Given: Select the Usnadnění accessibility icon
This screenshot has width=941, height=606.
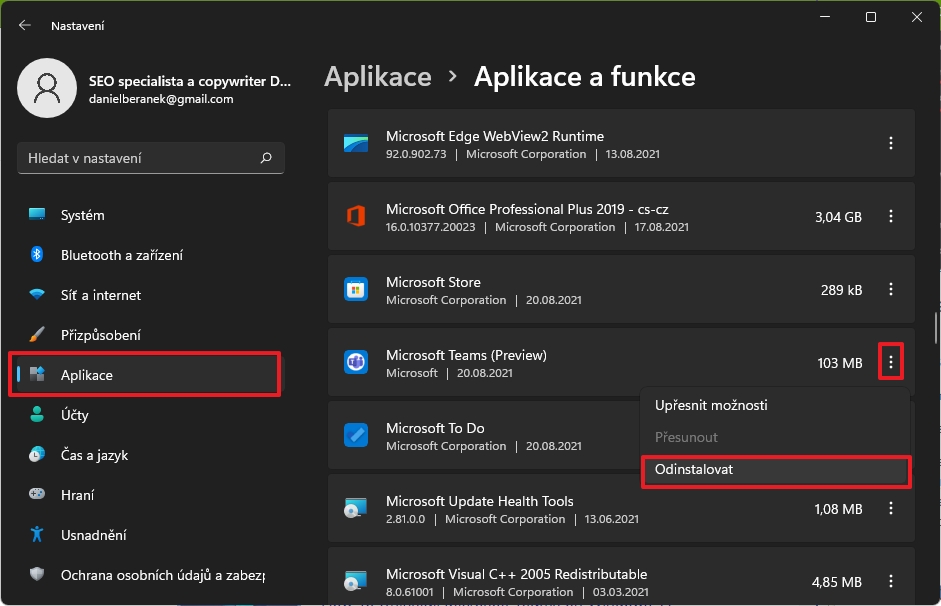Looking at the screenshot, I should [37, 535].
